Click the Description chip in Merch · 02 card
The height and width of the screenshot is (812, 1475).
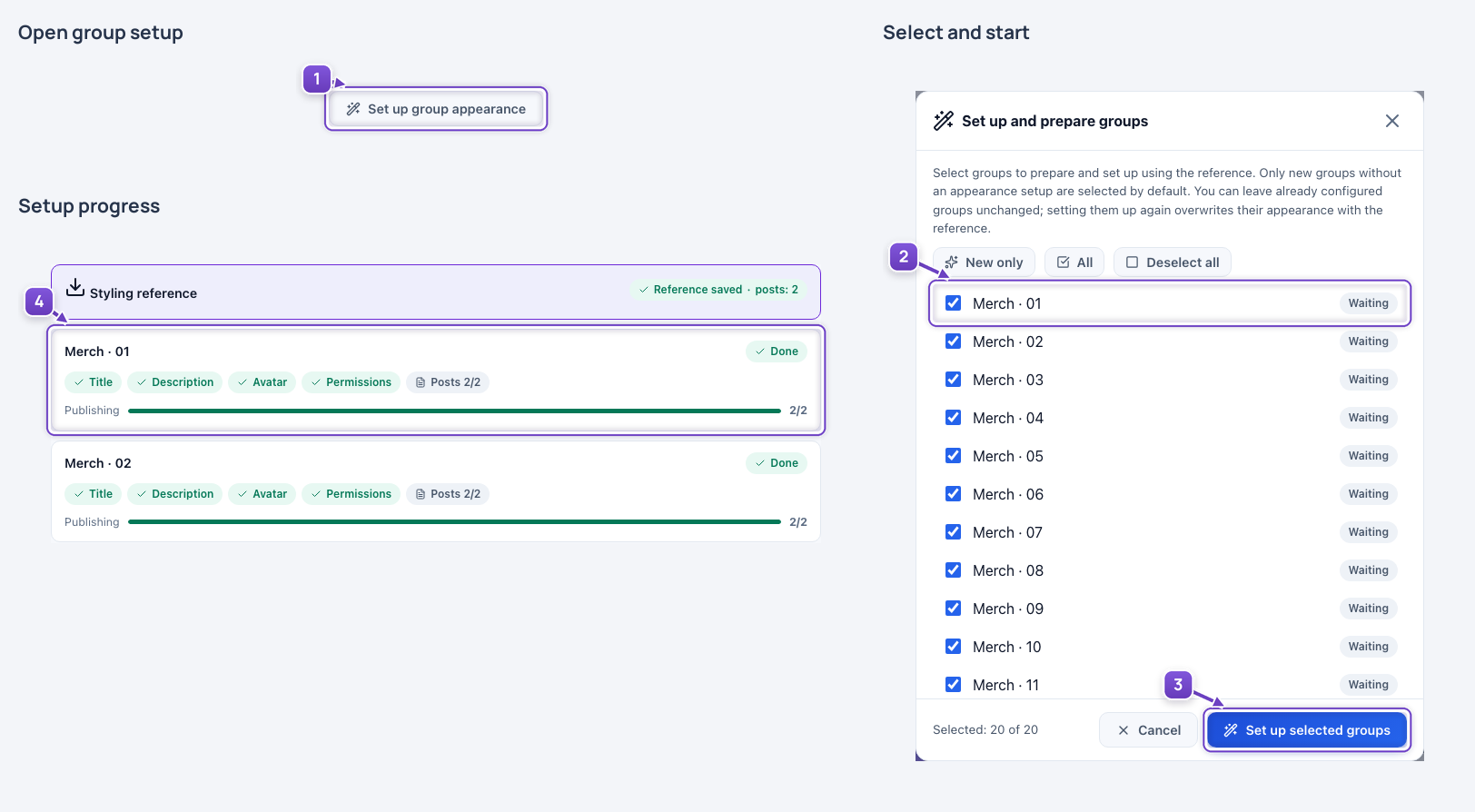coord(174,494)
